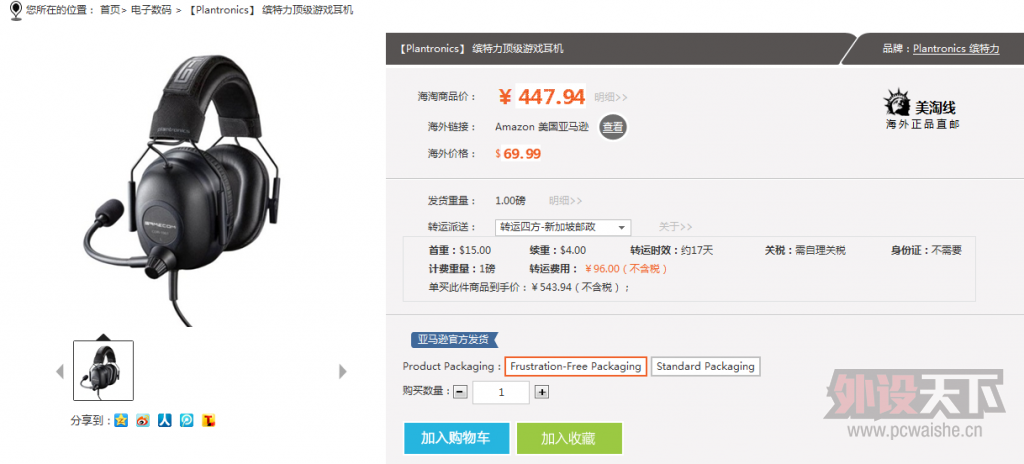Click the 海外正品直邮 text
The height and width of the screenshot is (464, 1024).
[x=923, y=124]
